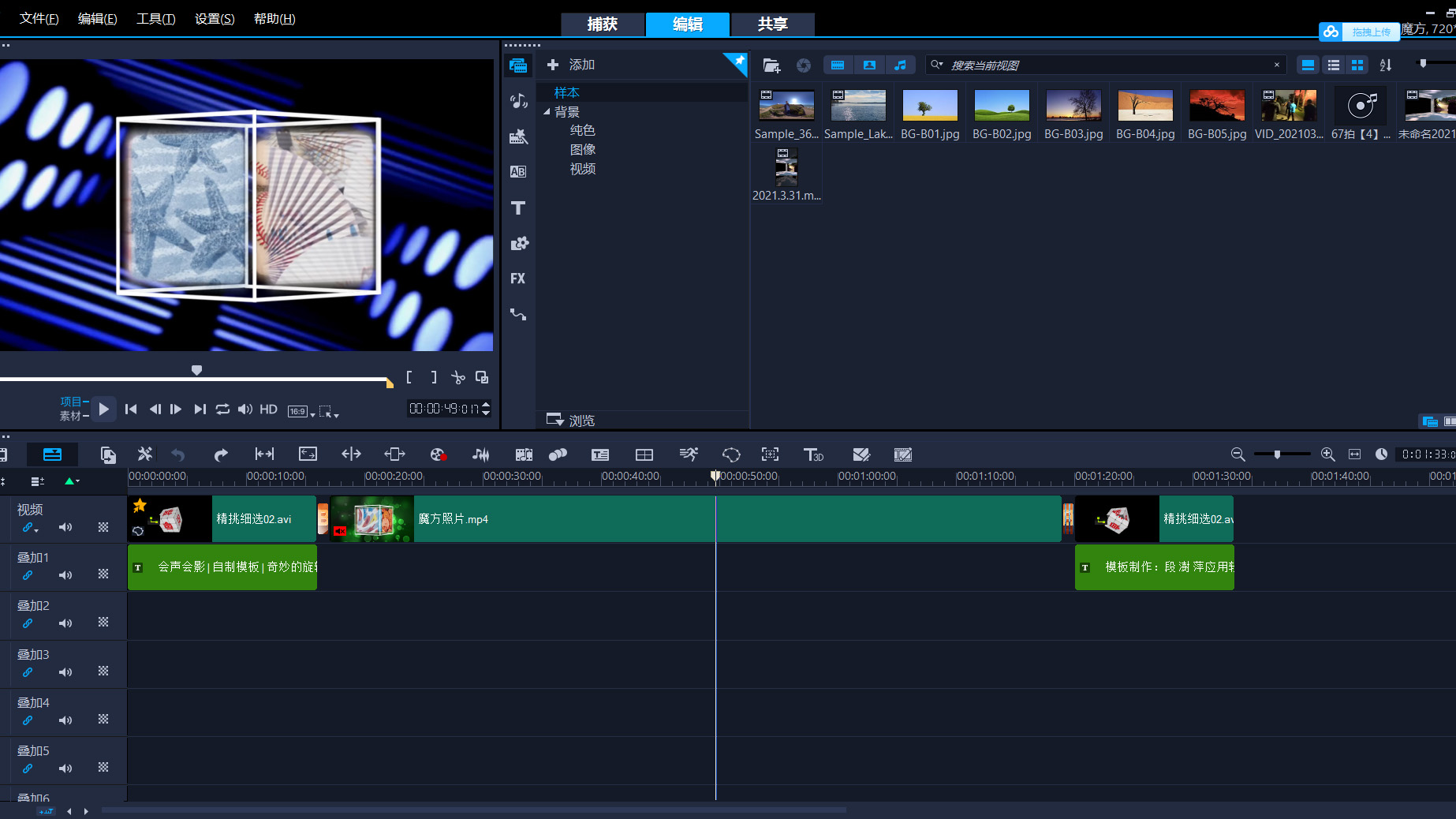Toggle ripple link on 叠加4 track

coord(28,720)
